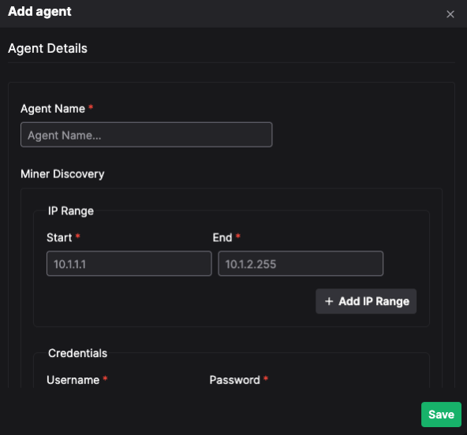Screen dimensions: 467x435
Task: Click the red asterisk beside Password
Action: (266, 378)
